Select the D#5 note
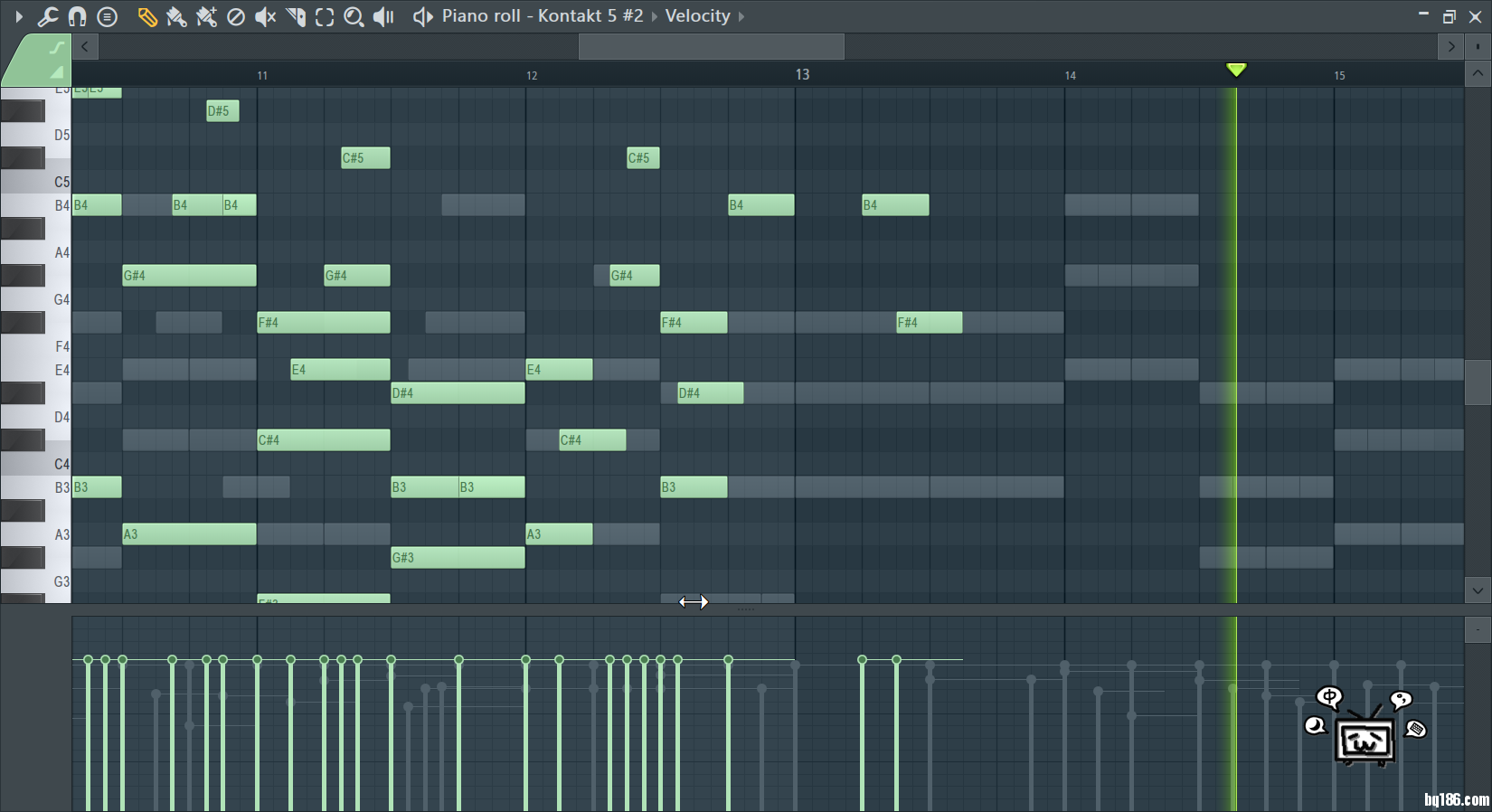1492x812 pixels. pyautogui.click(x=222, y=111)
